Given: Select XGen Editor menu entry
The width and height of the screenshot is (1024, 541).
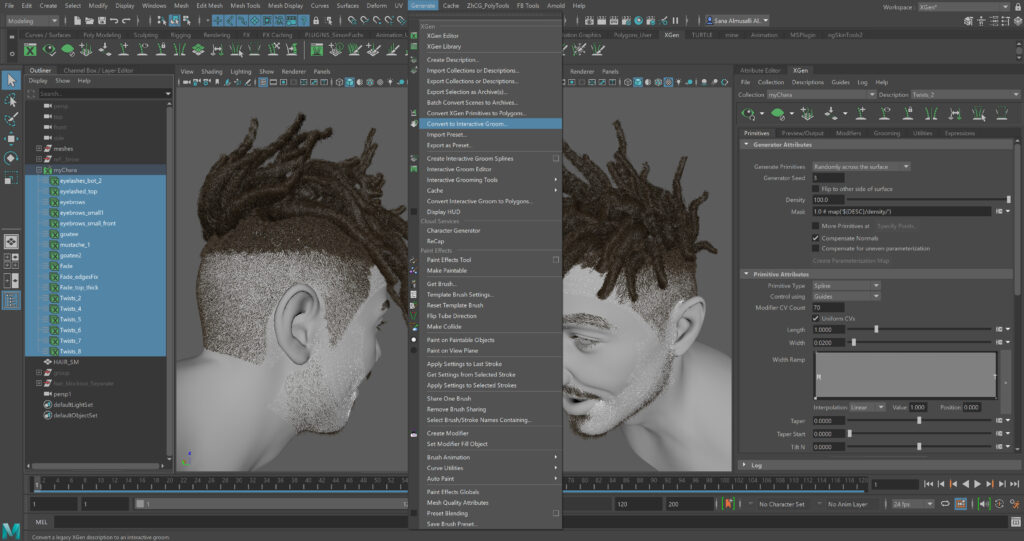Looking at the screenshot, I should tap(442, 35).
